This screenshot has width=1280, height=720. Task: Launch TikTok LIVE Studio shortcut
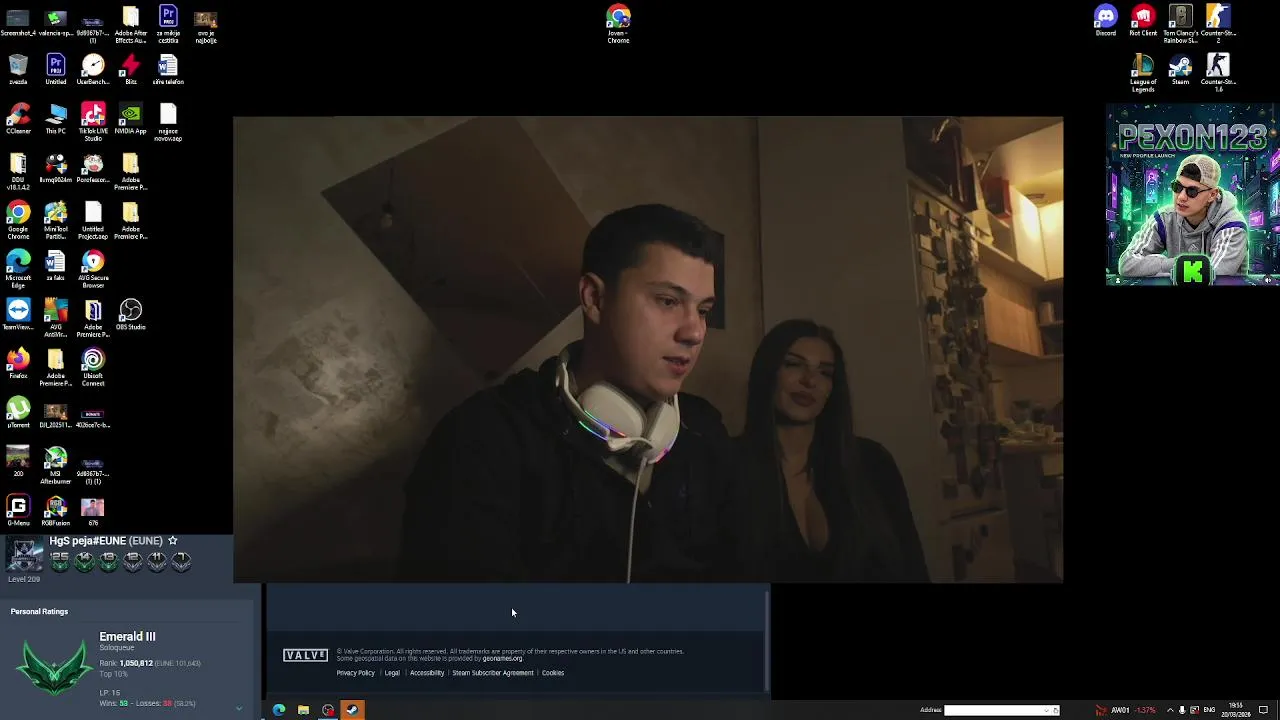click(93, 122)
